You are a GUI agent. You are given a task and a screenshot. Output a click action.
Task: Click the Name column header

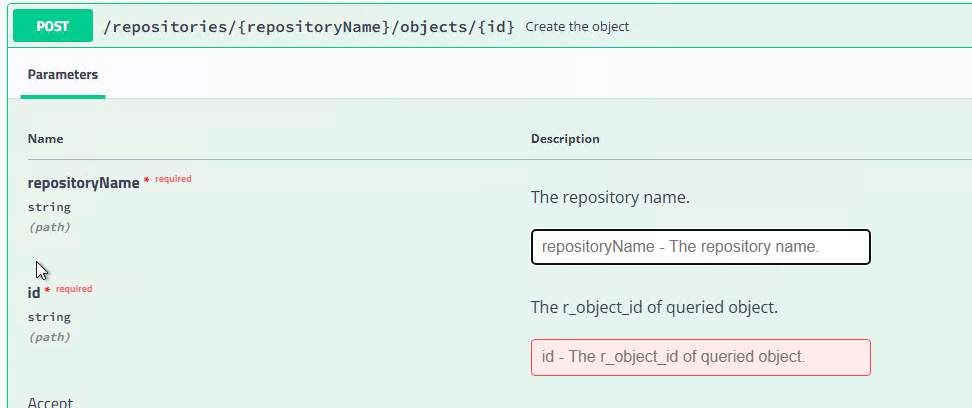tap(45, 139)
